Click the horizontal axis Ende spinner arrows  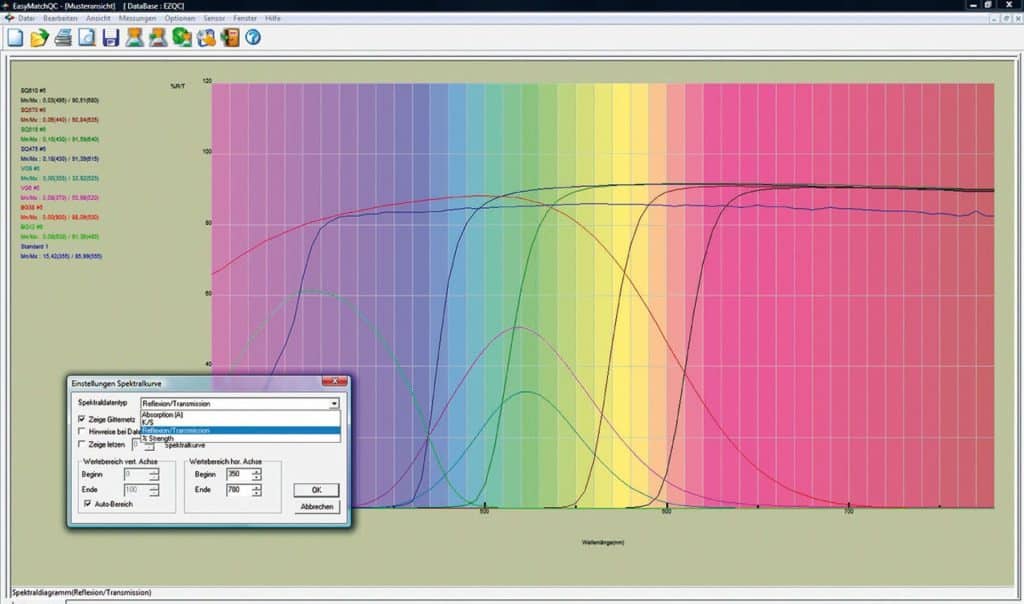257,490
